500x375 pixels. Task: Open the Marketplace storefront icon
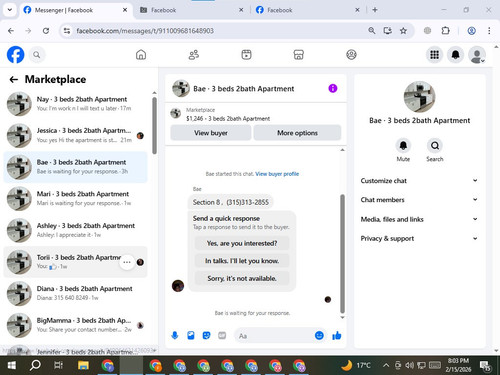click(299, 55)
